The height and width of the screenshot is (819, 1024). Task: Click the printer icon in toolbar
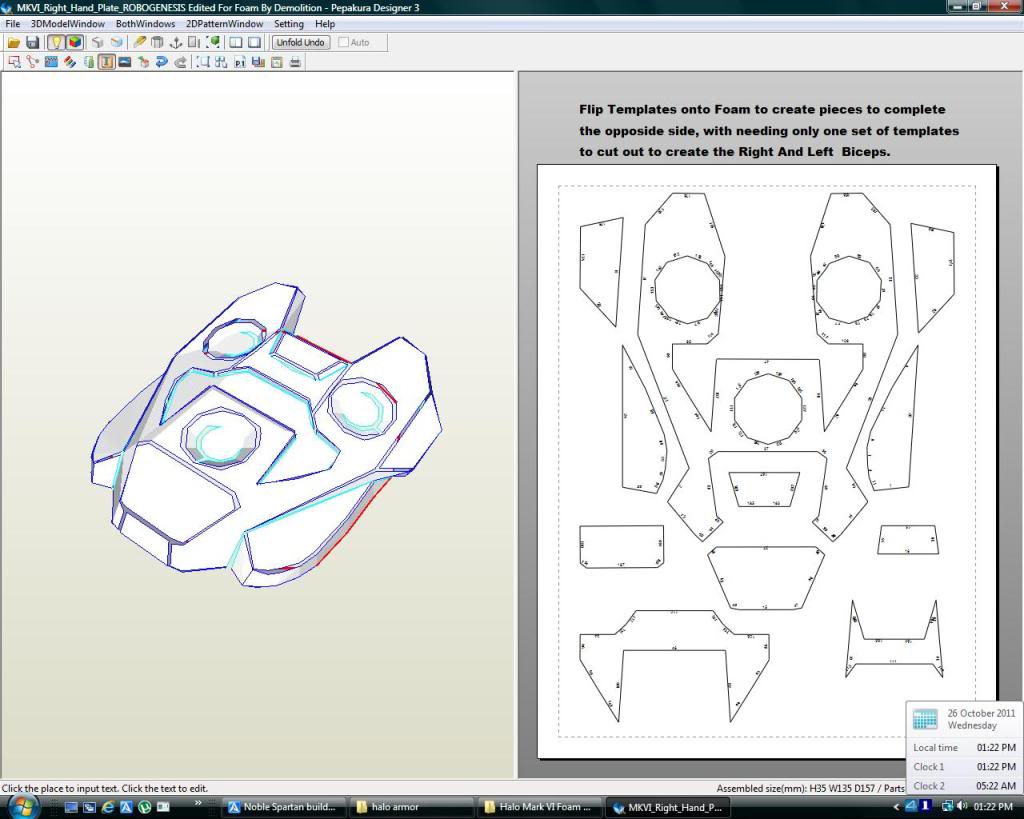(295, 62)
